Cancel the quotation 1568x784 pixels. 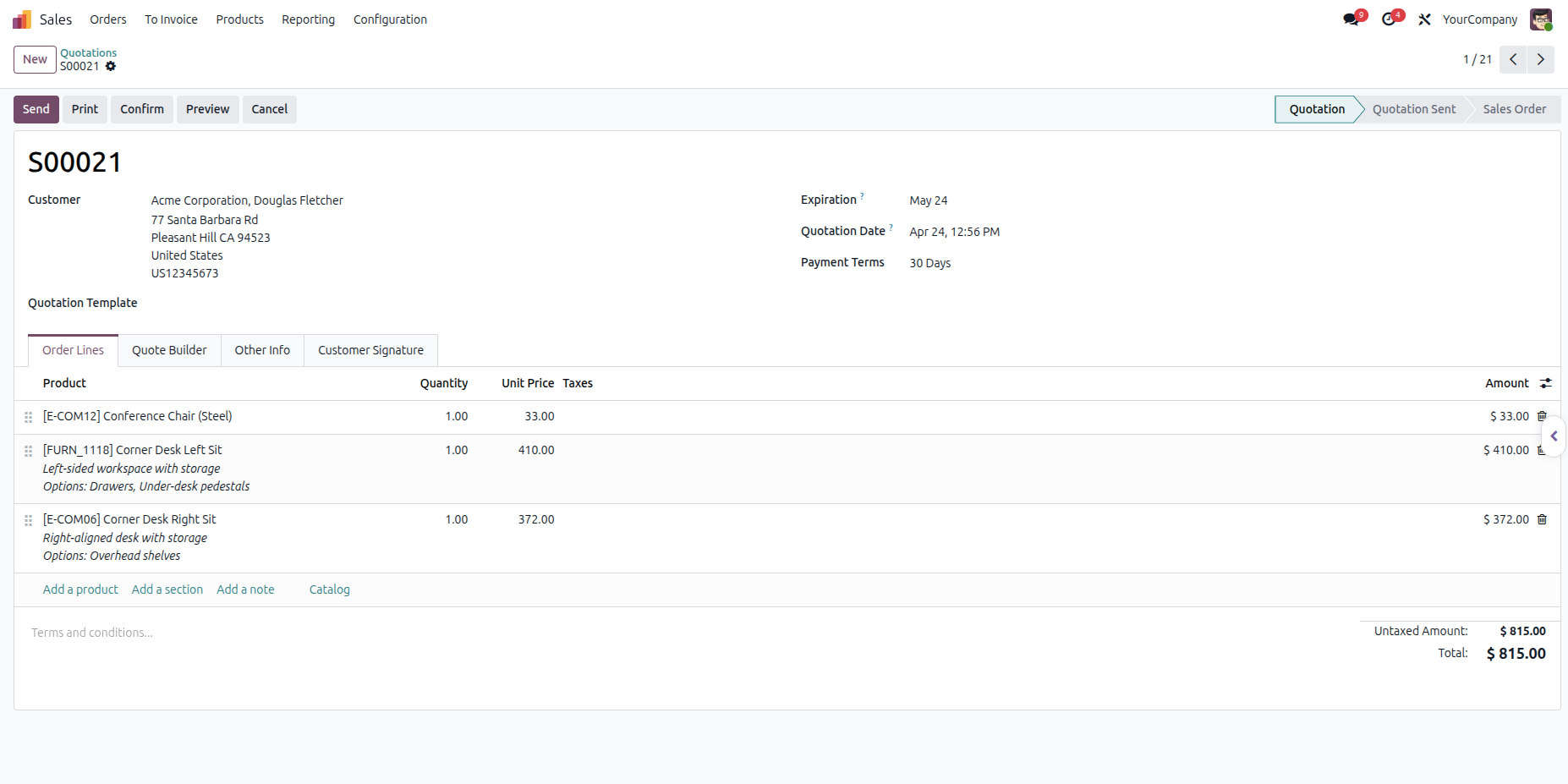(x=270, y=109)
